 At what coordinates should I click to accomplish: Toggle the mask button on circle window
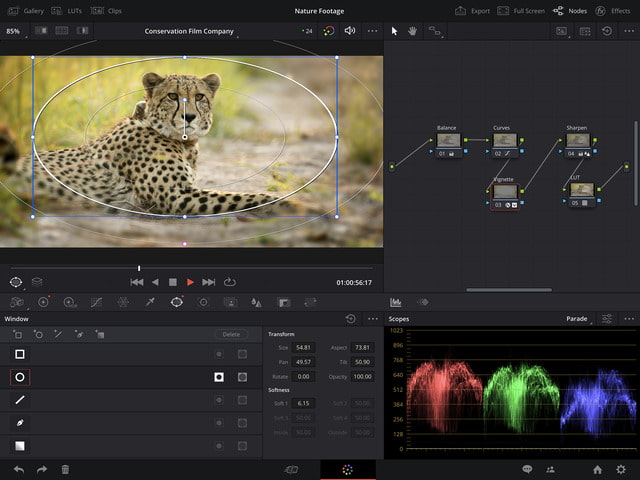242,377
